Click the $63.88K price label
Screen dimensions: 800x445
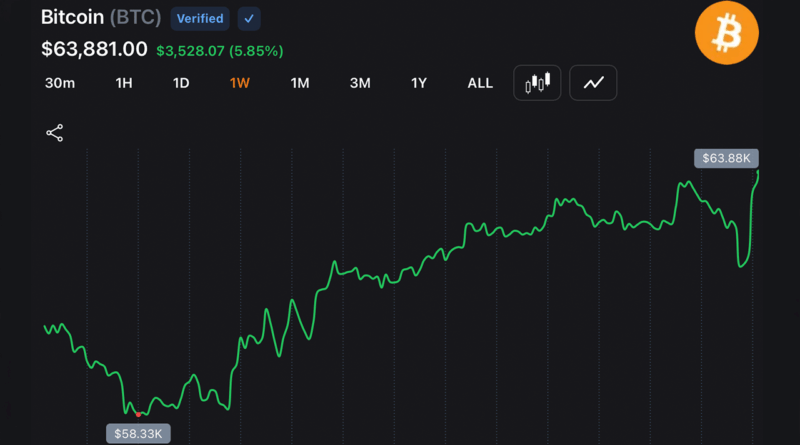pos(726,158)
